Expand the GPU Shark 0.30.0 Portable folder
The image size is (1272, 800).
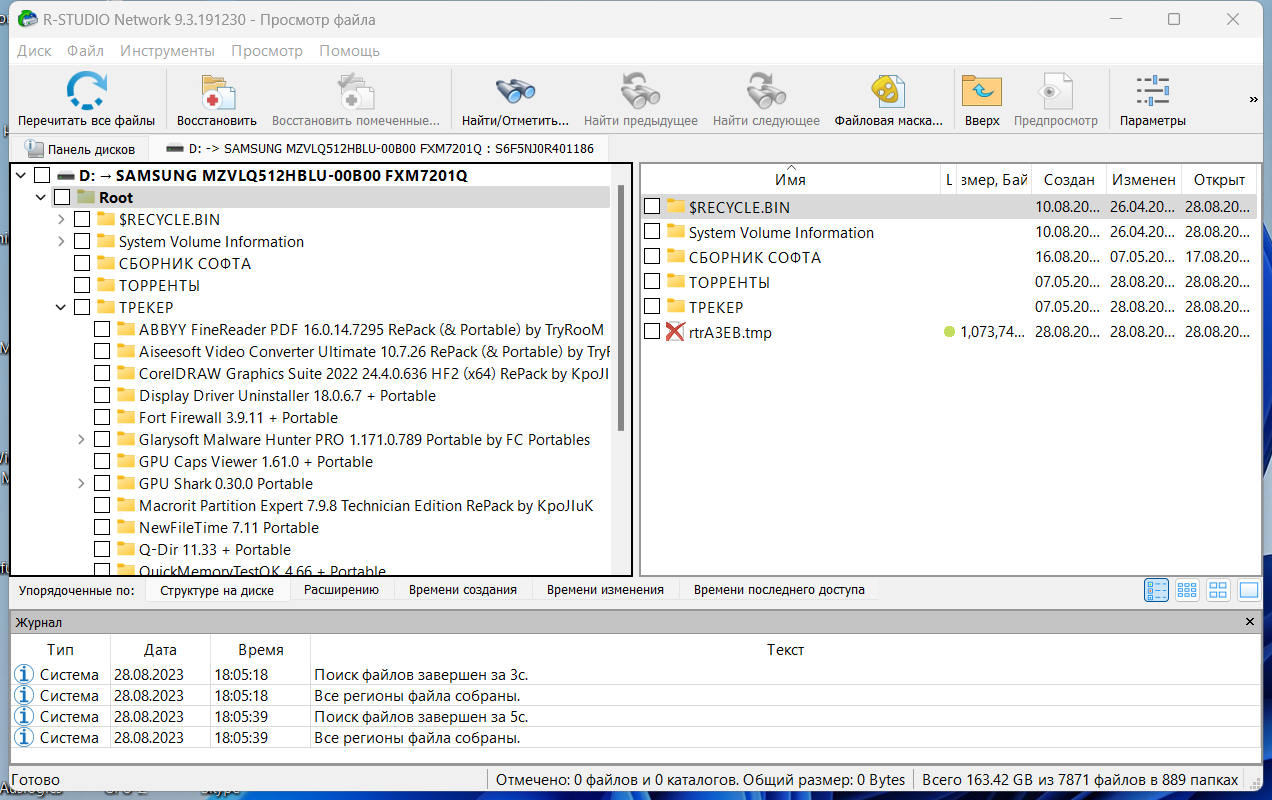coord(81,484)
